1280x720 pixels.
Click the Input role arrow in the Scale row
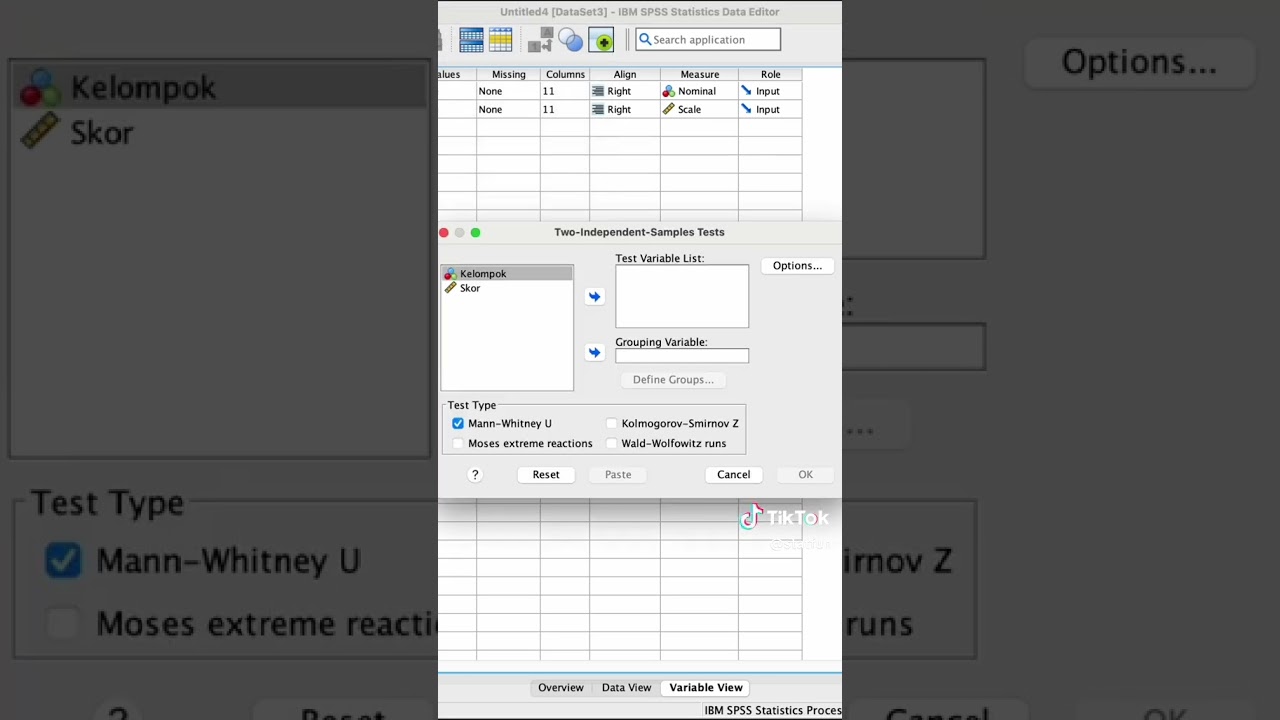(746, 109)
